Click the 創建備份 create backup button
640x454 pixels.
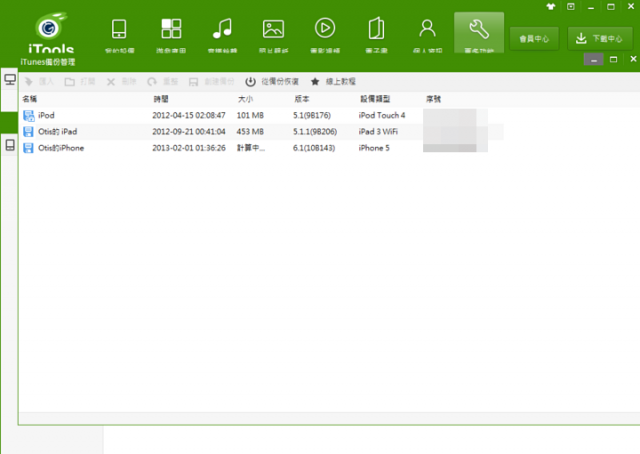[x=211, y=82]
